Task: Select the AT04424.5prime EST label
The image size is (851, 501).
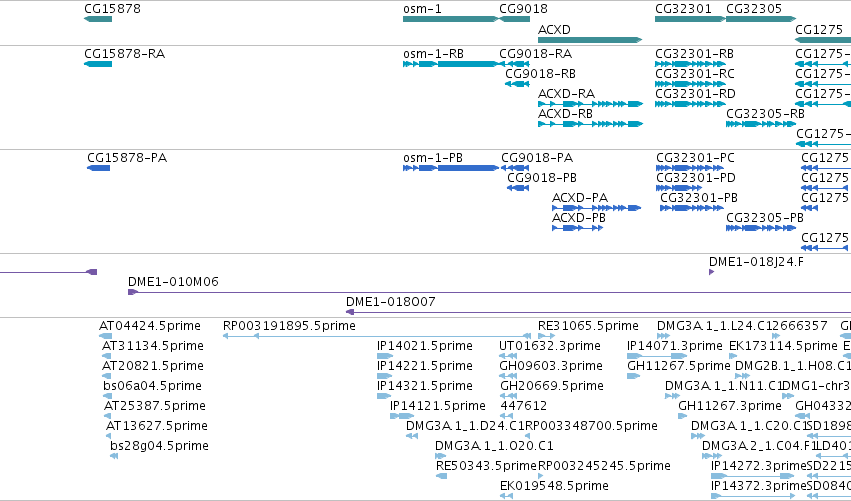Action: pos(150,326)
